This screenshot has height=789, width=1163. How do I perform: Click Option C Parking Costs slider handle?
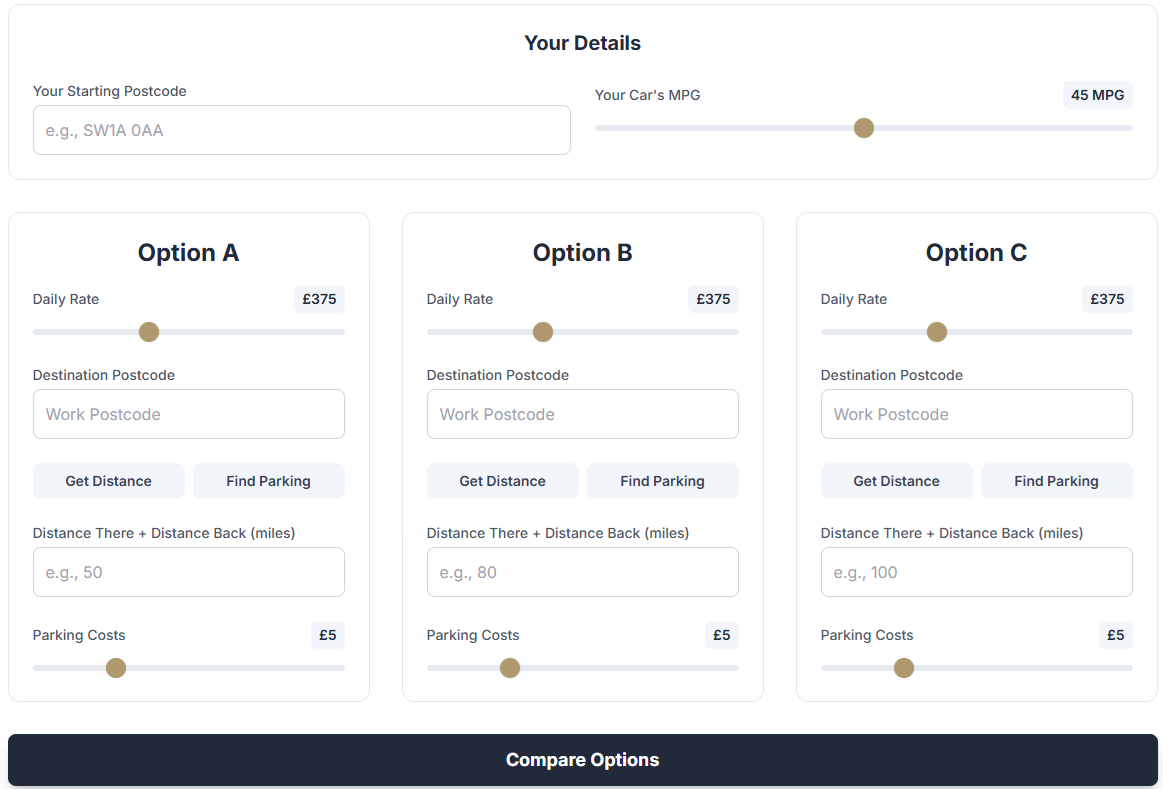(904, 668)
